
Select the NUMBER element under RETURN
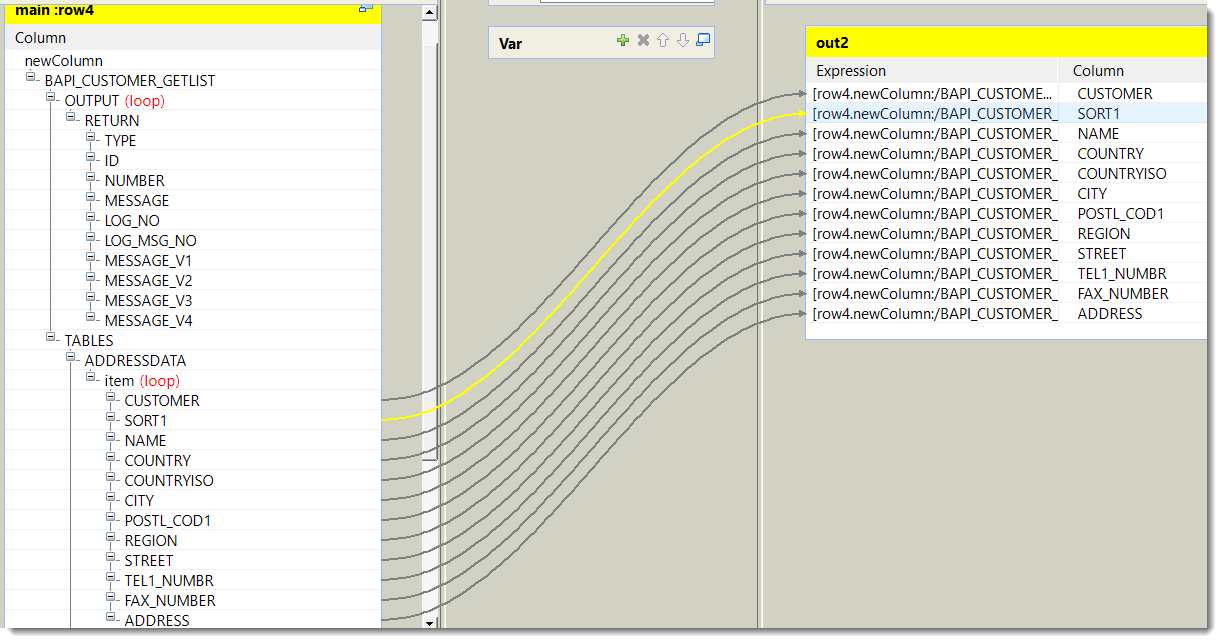pyautogui.click(x=134, y=180)
